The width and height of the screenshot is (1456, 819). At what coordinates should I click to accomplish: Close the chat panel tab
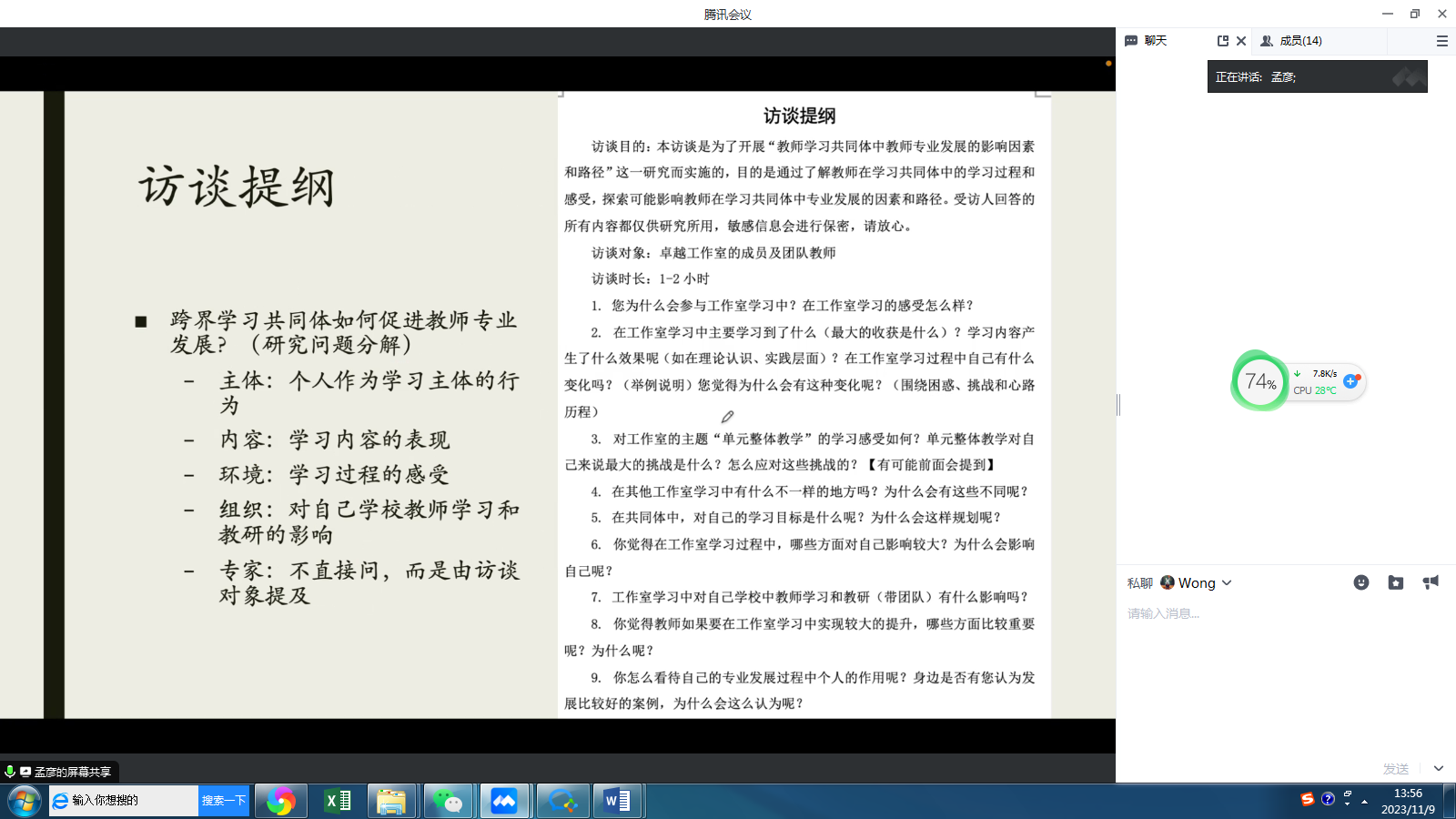click(x=1241, y=41)
